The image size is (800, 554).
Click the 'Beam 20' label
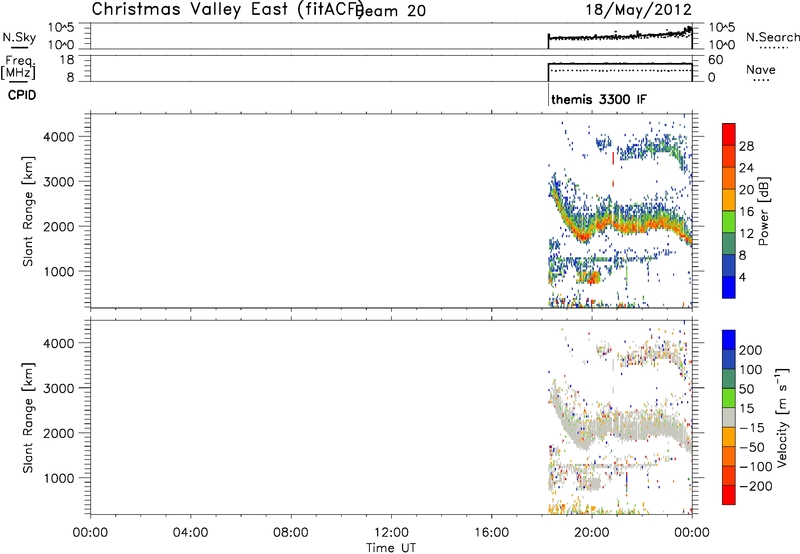click(x=391, y=10)
